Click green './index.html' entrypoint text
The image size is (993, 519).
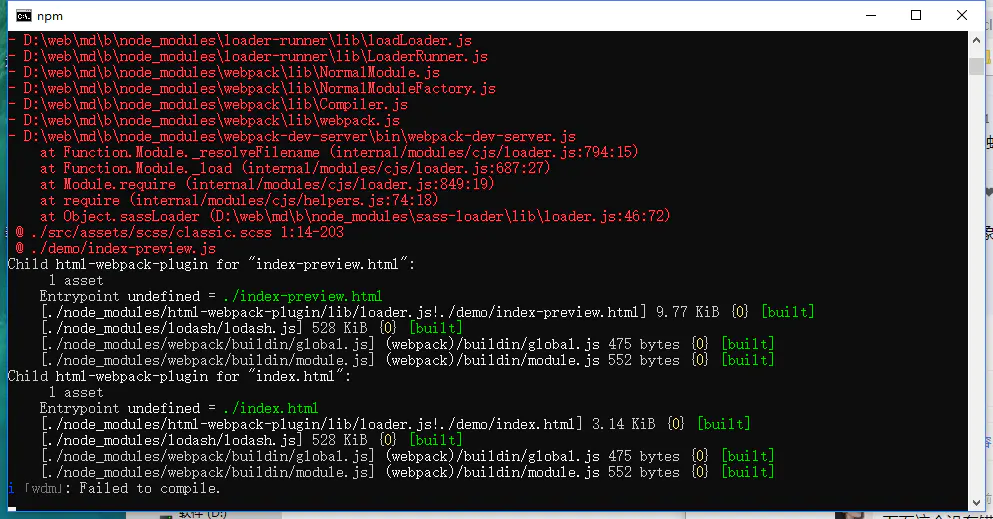click(271, 408)
